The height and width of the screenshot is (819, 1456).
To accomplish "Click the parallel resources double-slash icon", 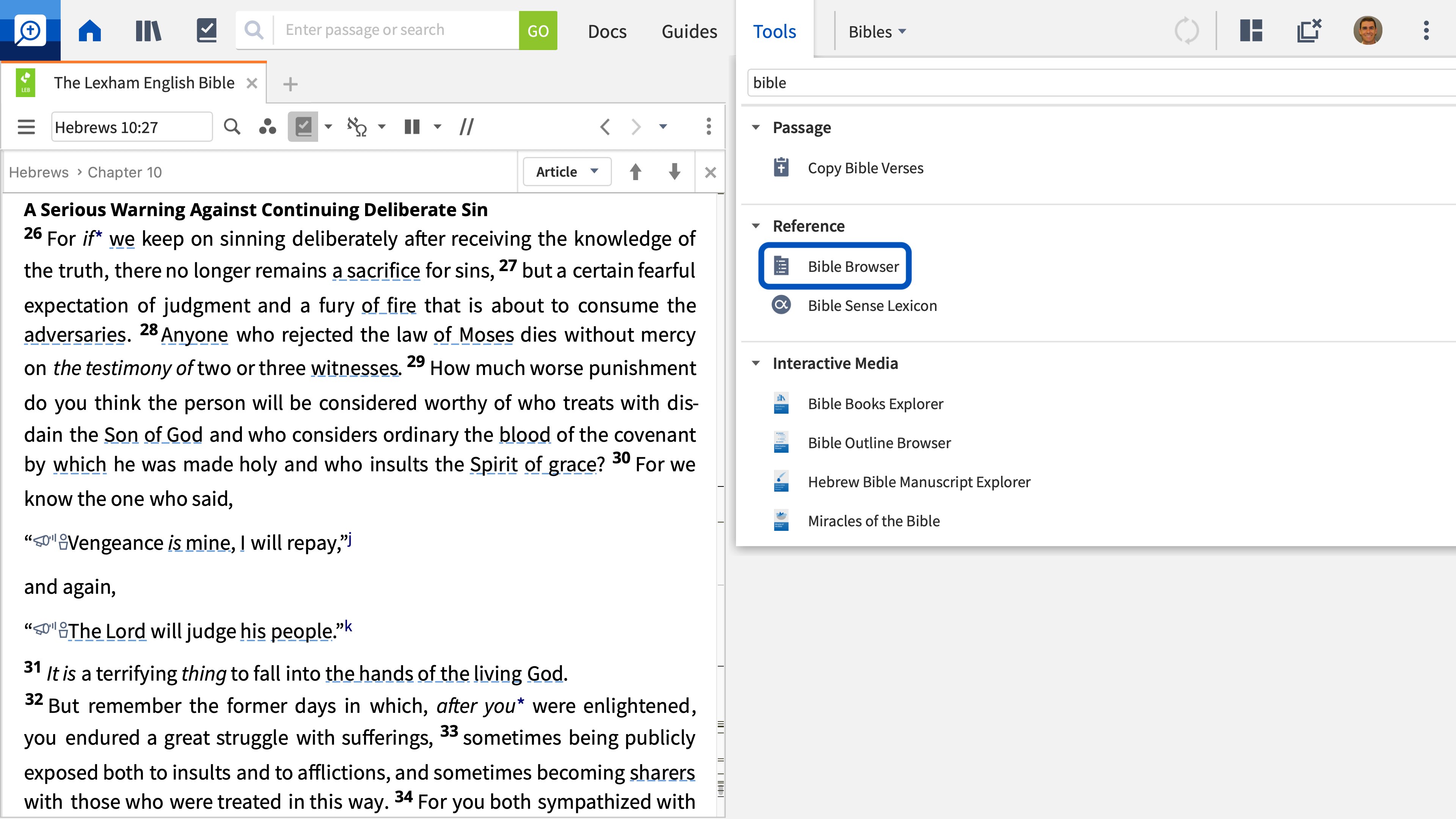I will (x=466, y=127).
